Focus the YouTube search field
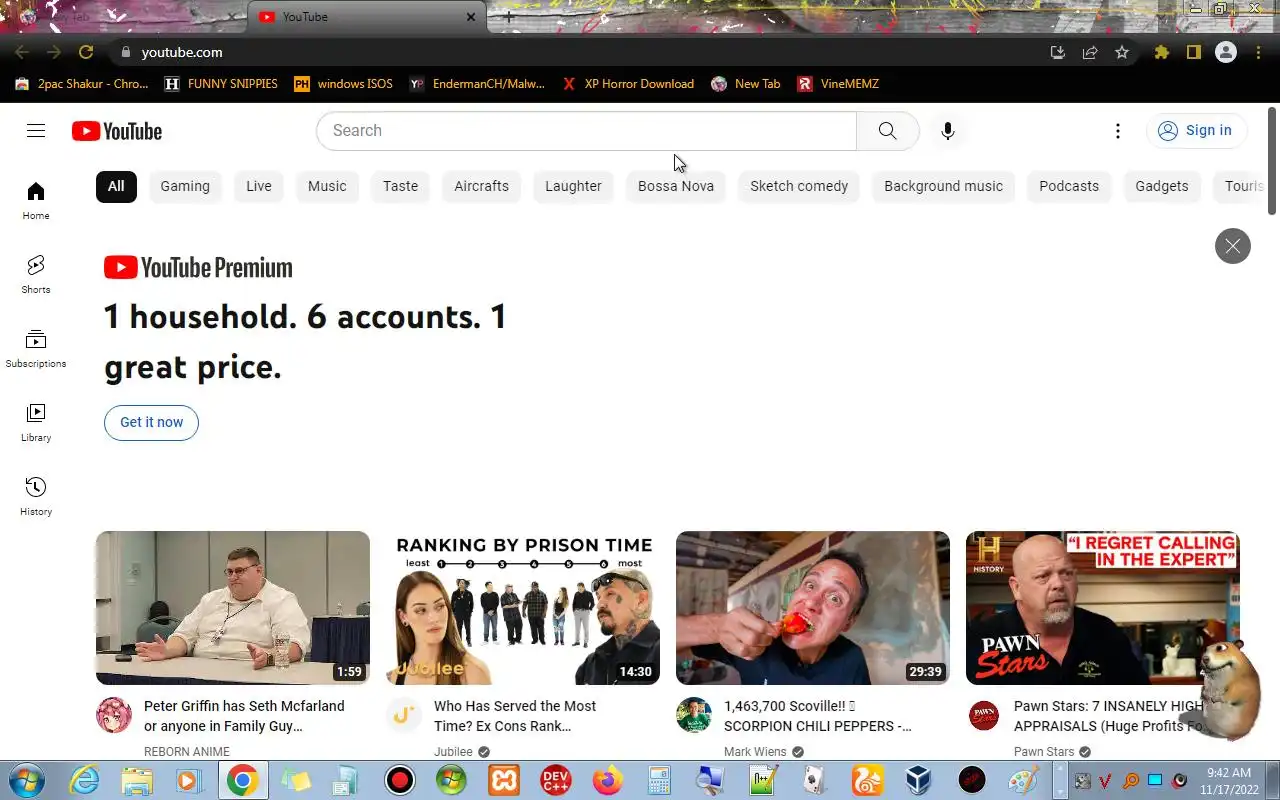Viewport: 1280px width, 800px height. [587, 131]
